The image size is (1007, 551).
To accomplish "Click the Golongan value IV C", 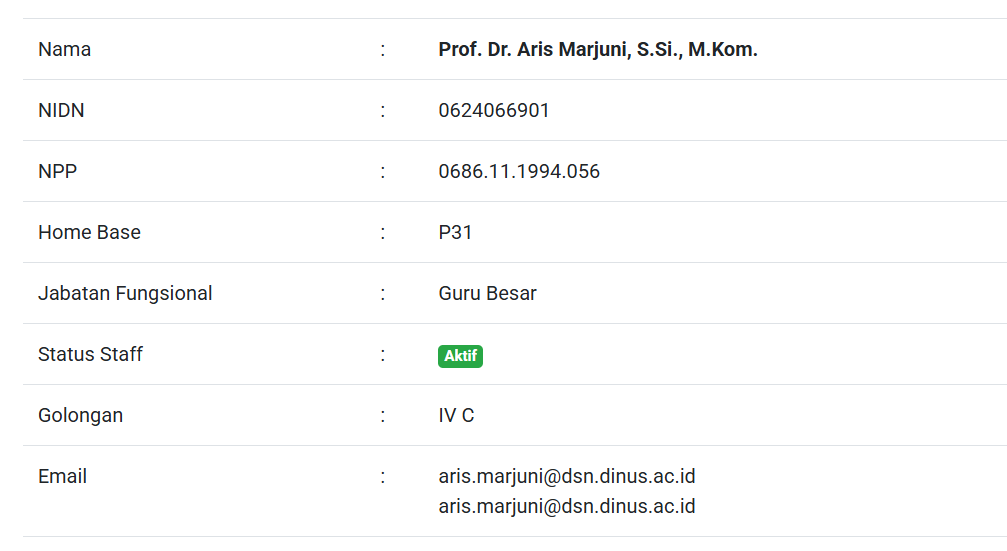I will coord(456,415).
